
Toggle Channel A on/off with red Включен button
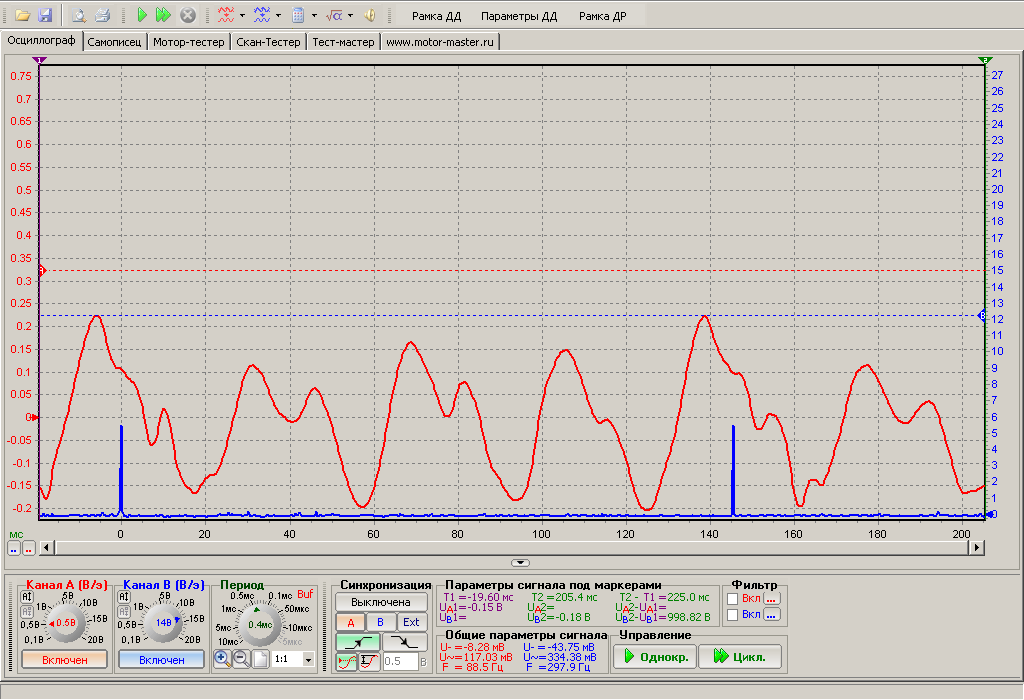(65, 660)
